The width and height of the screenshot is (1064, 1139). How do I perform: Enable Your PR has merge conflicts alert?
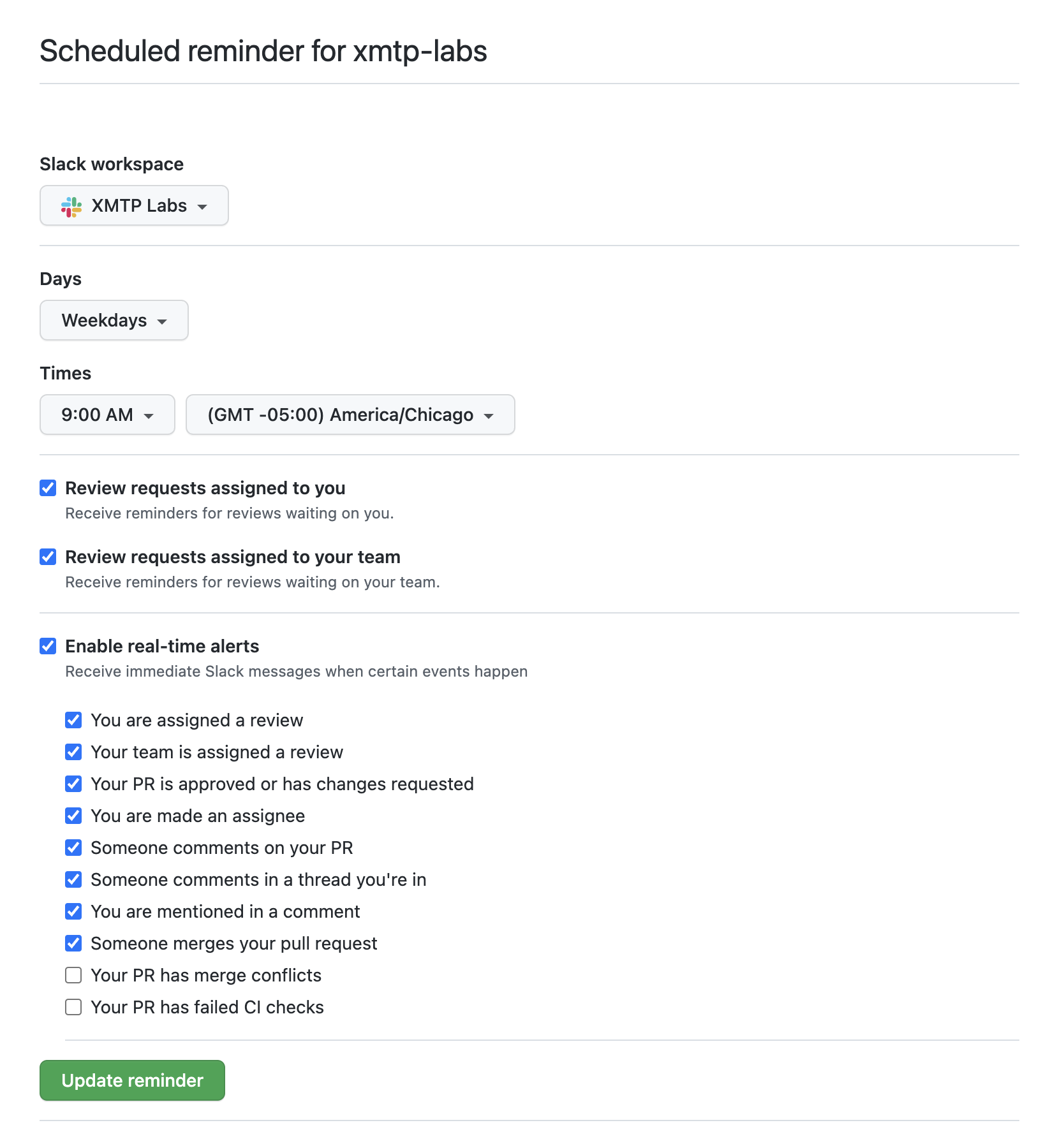(x=73, y=975)
